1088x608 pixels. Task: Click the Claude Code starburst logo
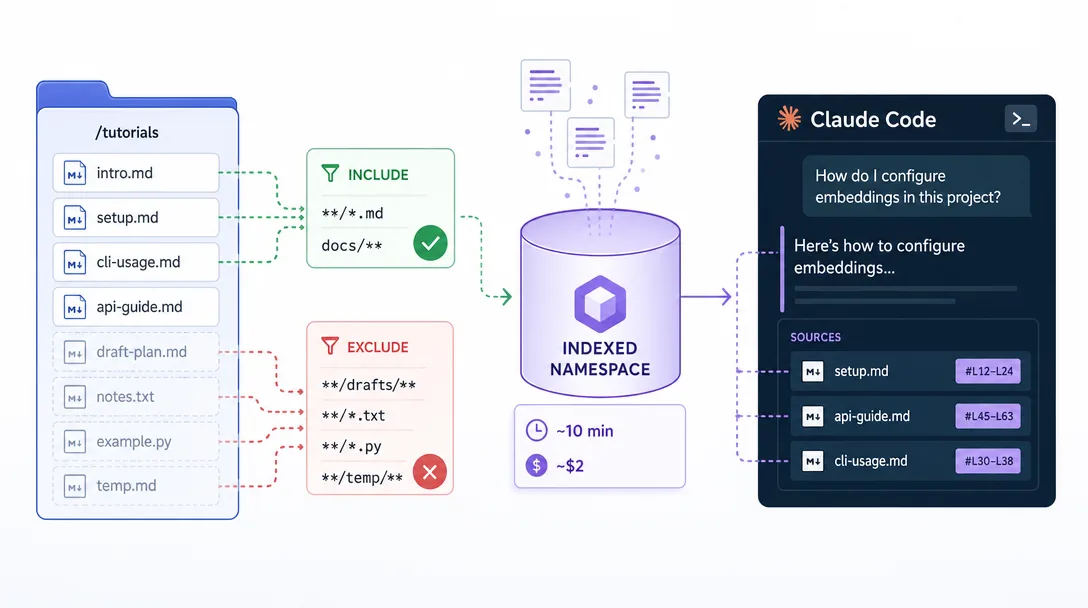(789, 119)
